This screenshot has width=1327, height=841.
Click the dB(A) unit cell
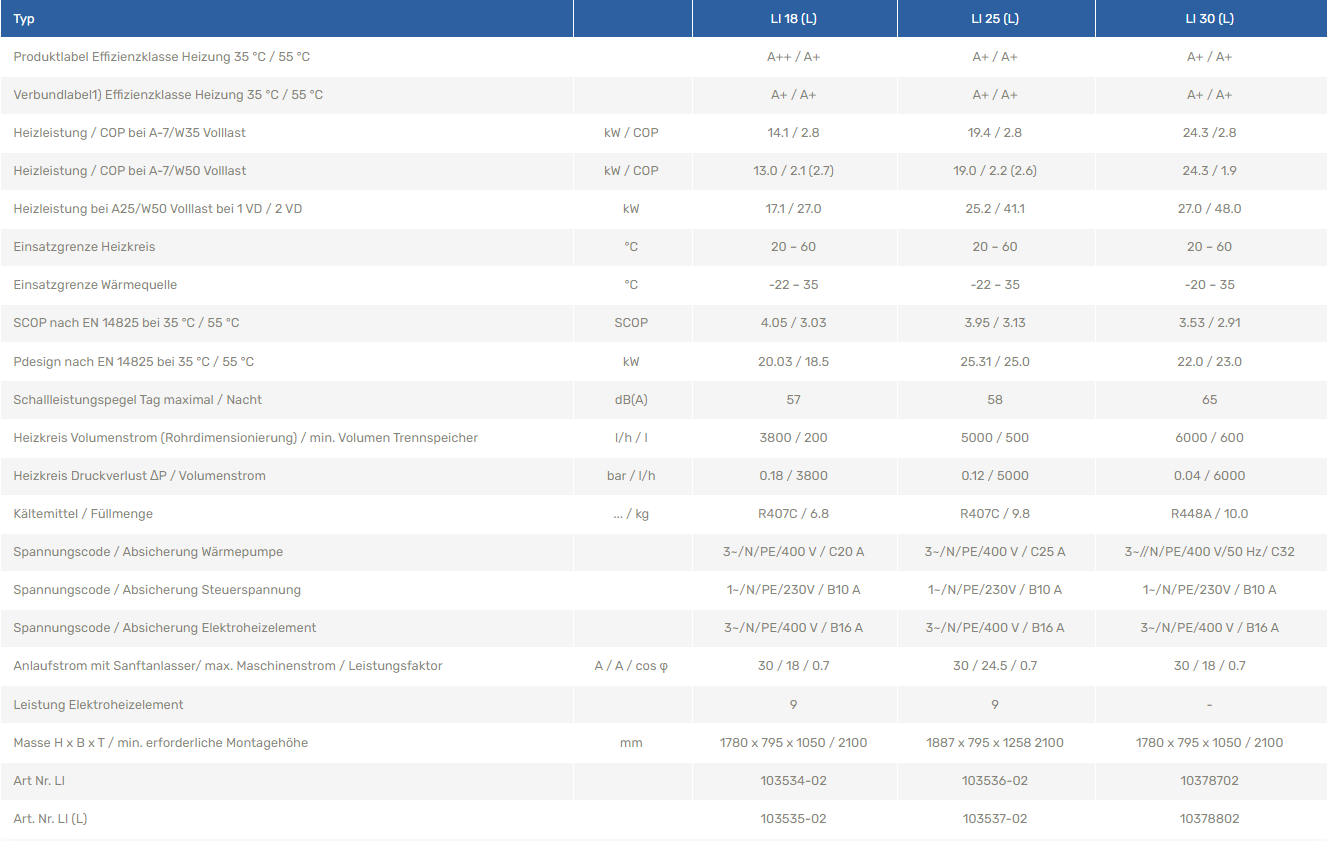(x=631, y=400)
